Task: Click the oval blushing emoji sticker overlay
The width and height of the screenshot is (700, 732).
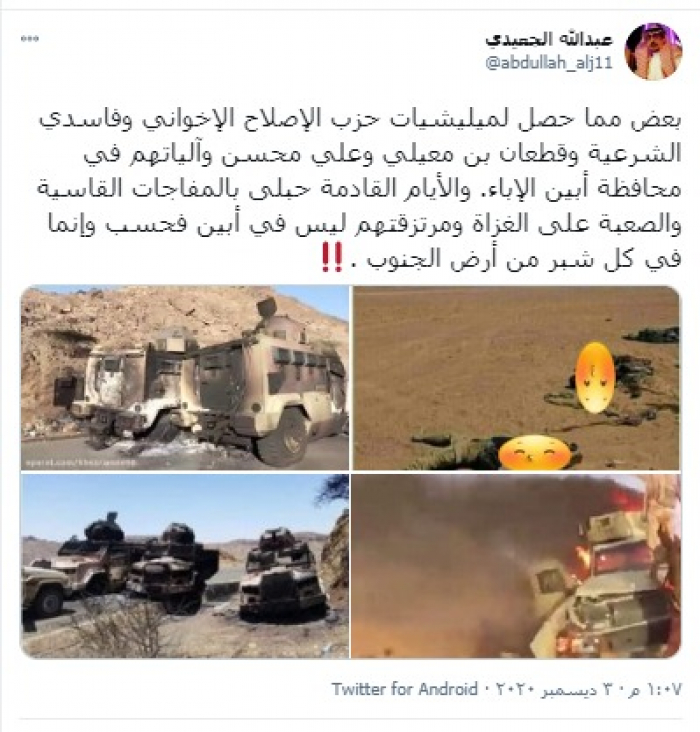Action: point(595,378)
